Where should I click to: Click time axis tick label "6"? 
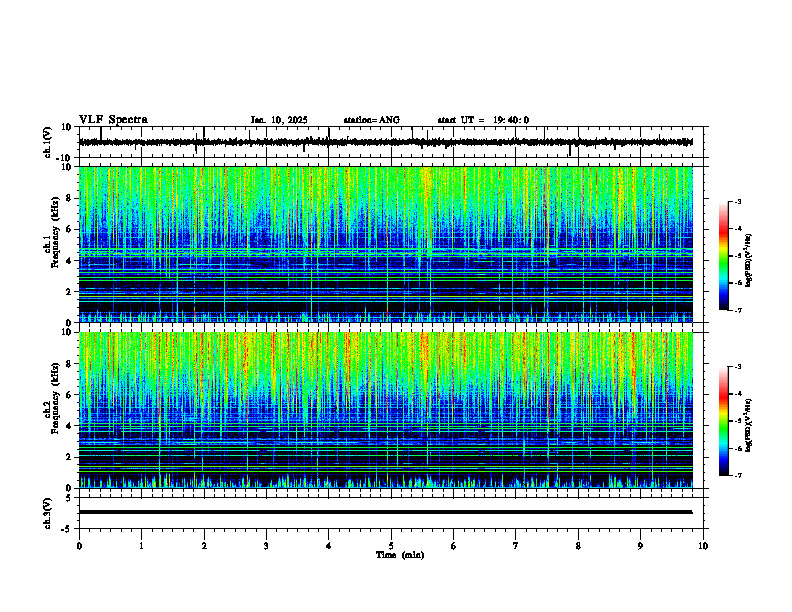point(454,546)
